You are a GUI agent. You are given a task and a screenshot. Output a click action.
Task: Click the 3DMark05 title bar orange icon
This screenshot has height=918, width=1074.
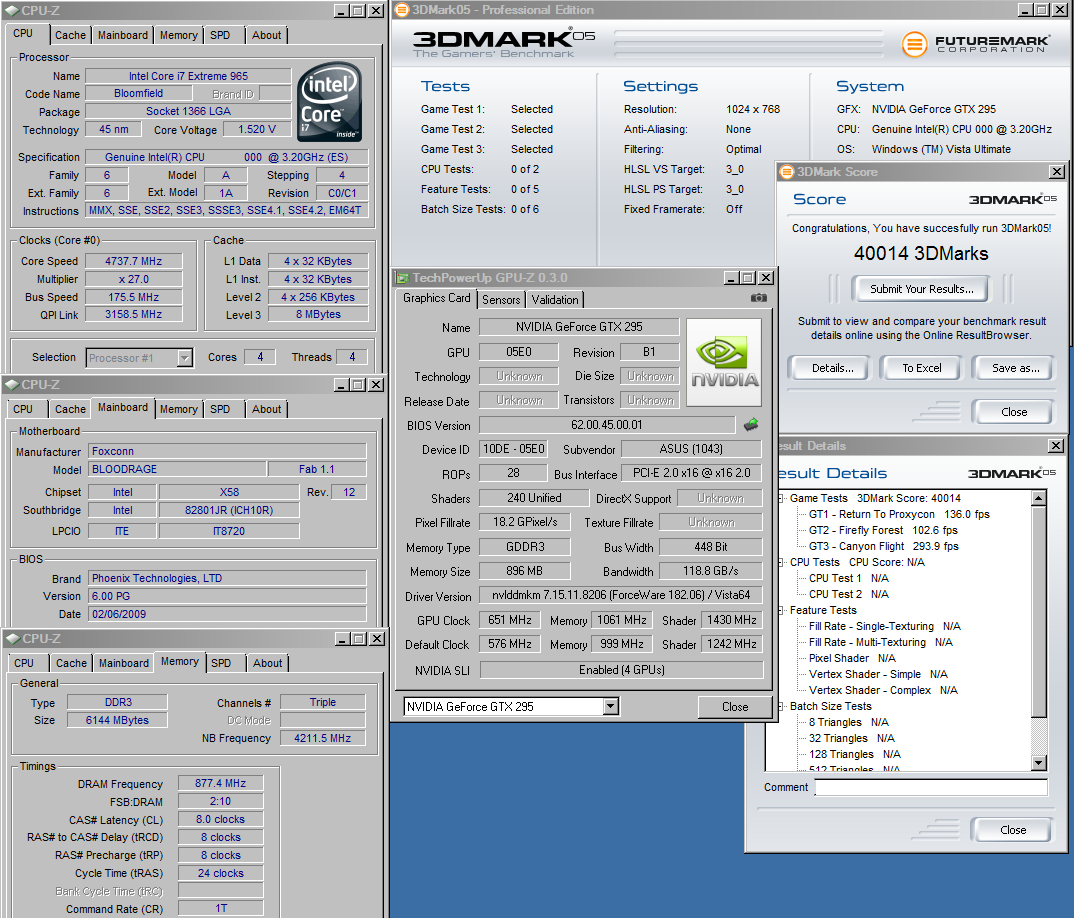click(x=402, y=10)
